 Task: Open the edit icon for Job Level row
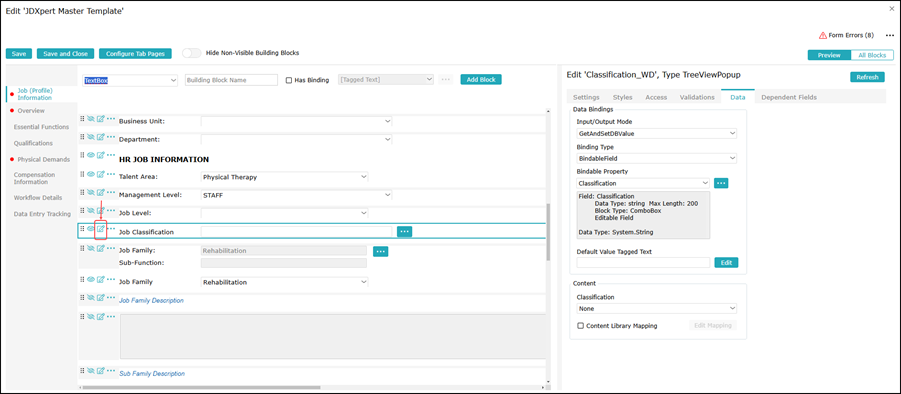pyautogui.click(x=101, y=211)
